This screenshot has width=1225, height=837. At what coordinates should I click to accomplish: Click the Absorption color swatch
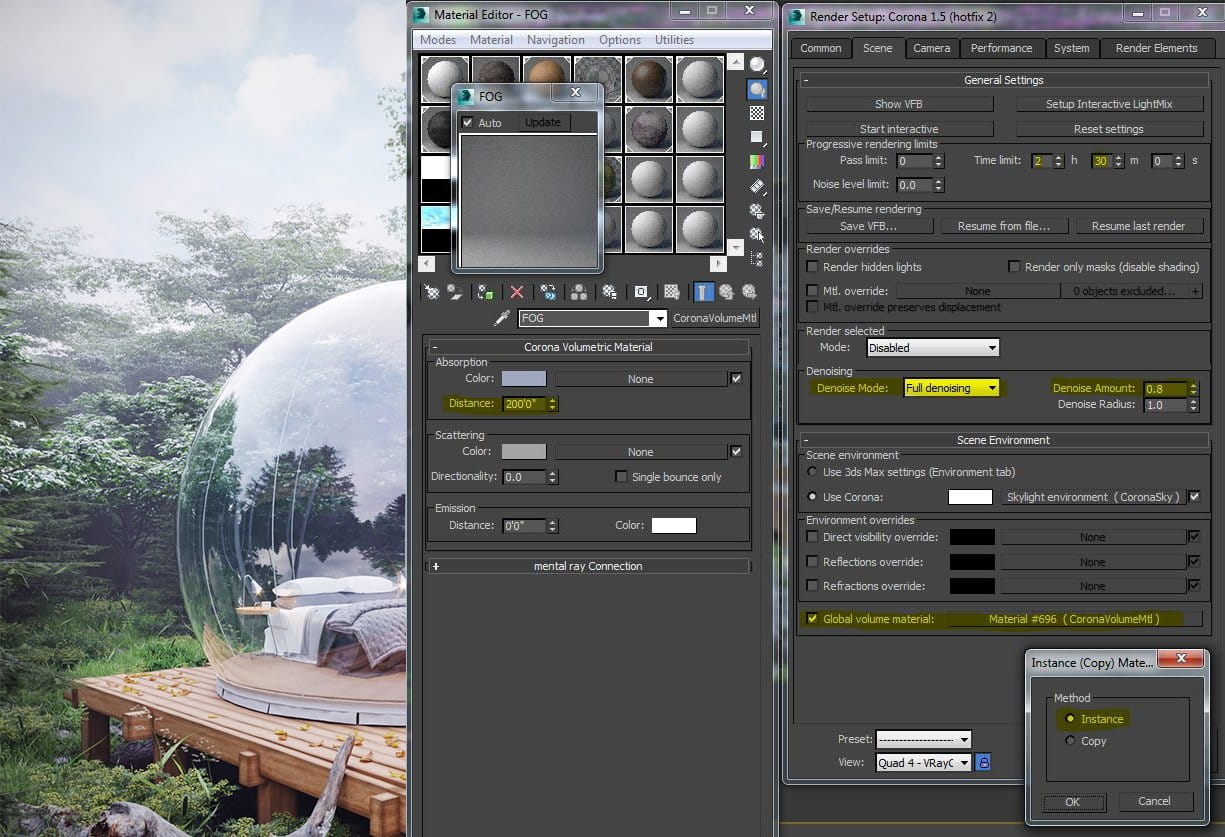[524, 379]
